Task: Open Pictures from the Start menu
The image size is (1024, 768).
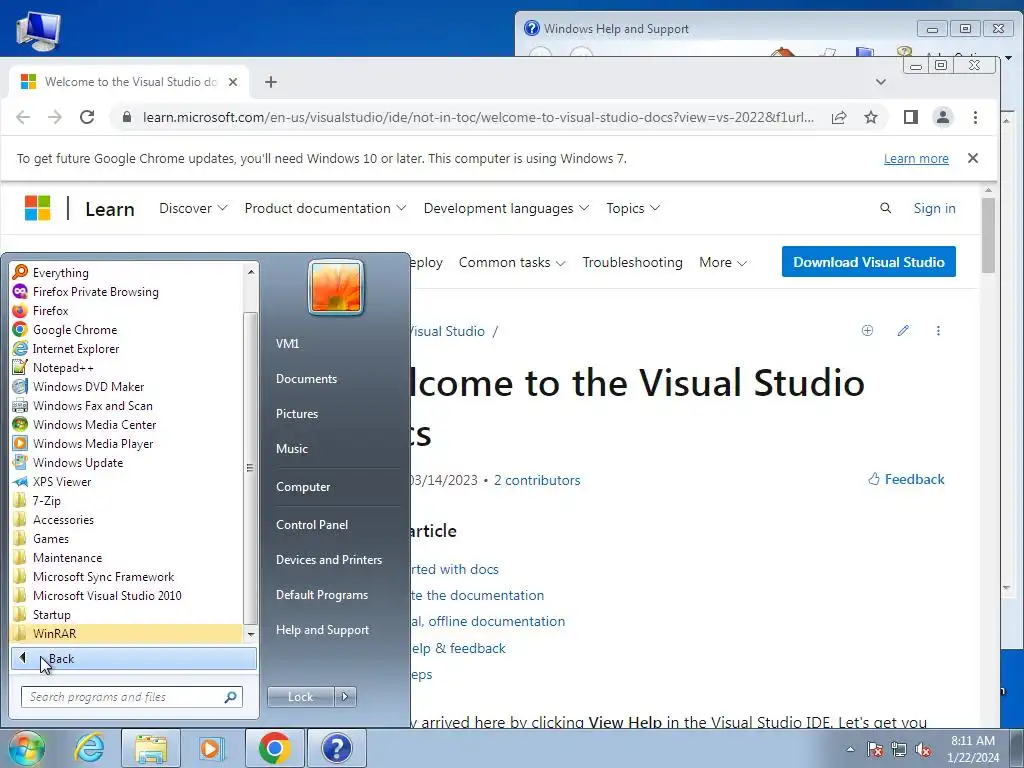Action: [296, 413]
